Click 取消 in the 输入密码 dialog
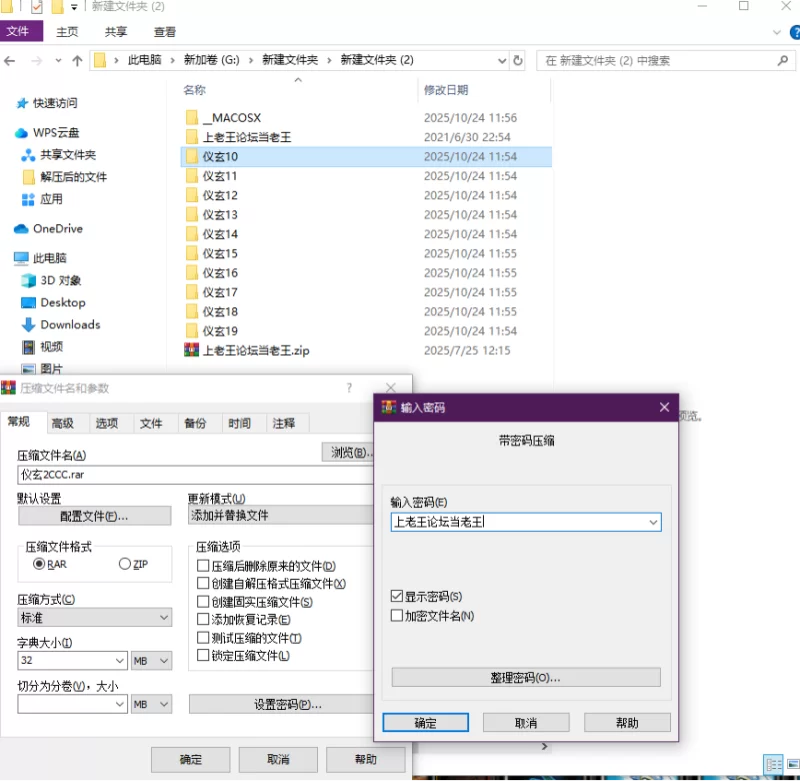The image size is (800, 781). tap(526, 723)
